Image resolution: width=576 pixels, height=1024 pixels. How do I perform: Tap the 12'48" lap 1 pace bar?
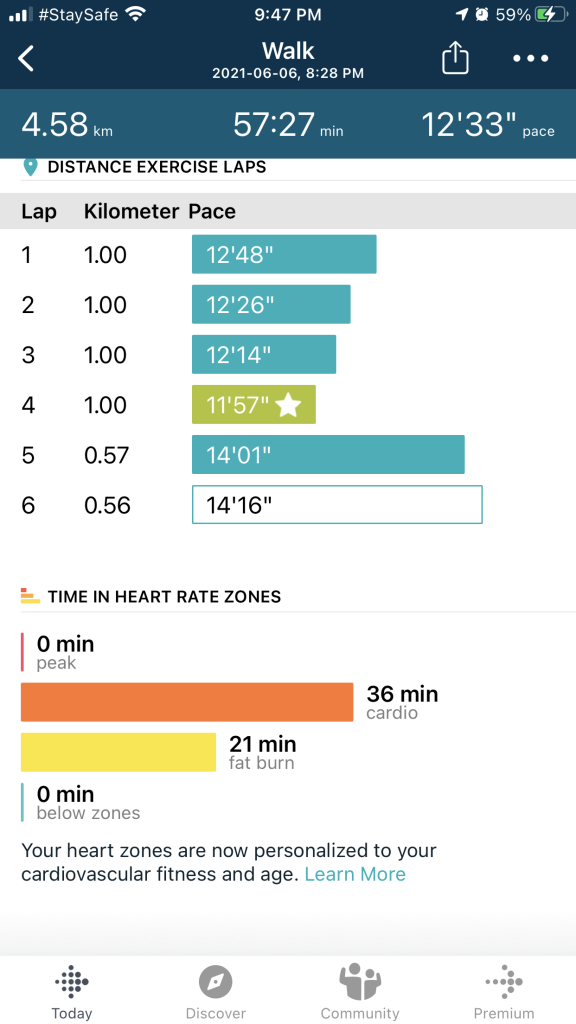click(284, 254)
